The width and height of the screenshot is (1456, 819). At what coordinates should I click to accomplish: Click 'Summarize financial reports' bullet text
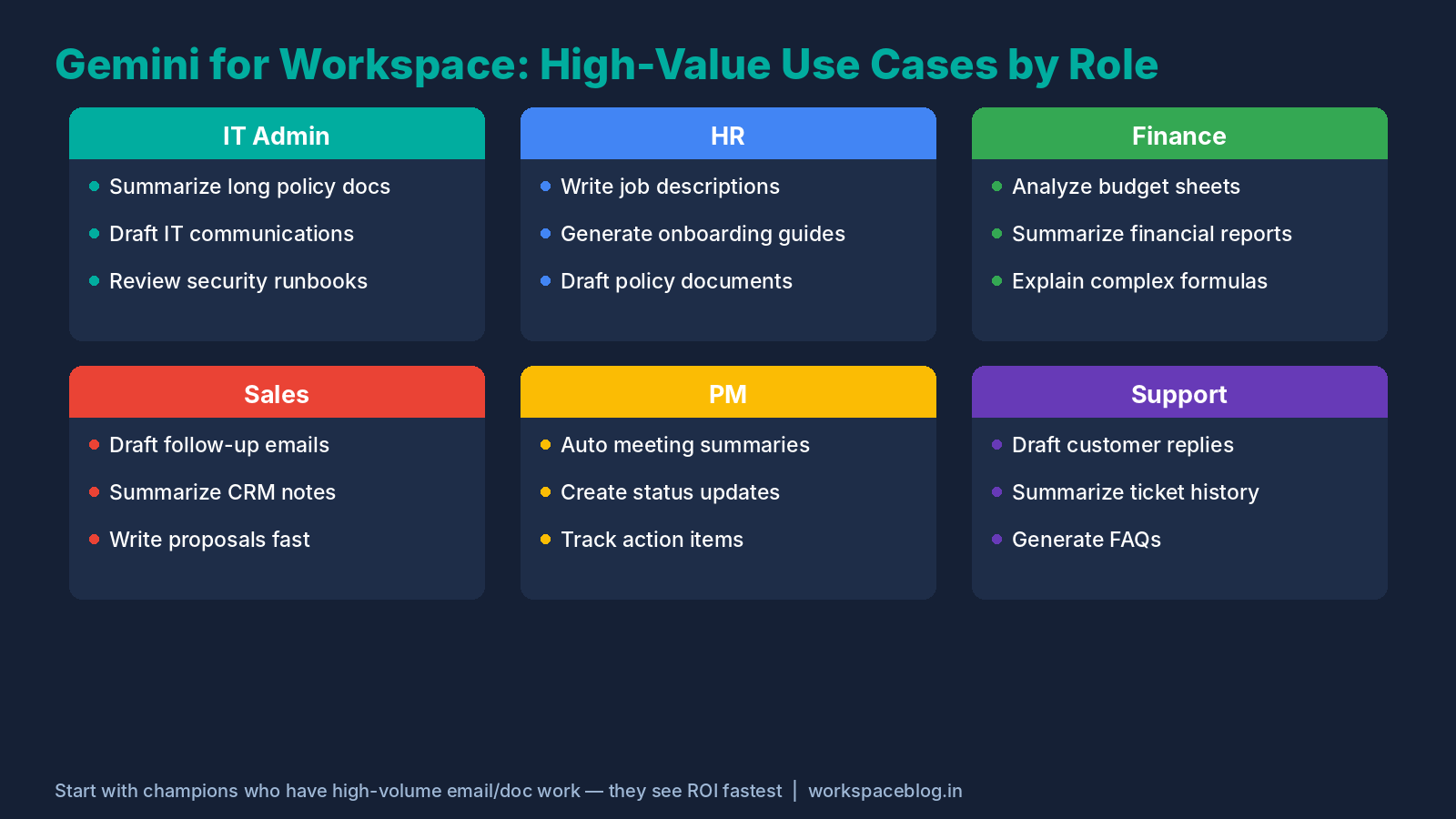pos(1152,234)
